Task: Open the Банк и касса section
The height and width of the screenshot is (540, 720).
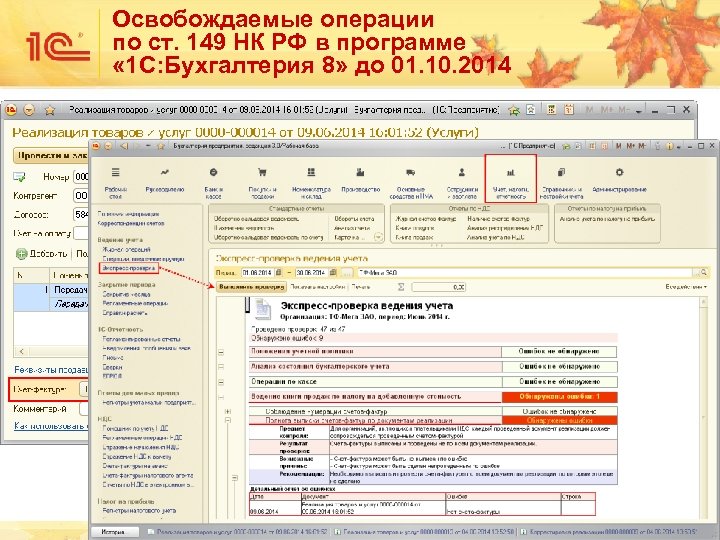Action: pos(214,181)
